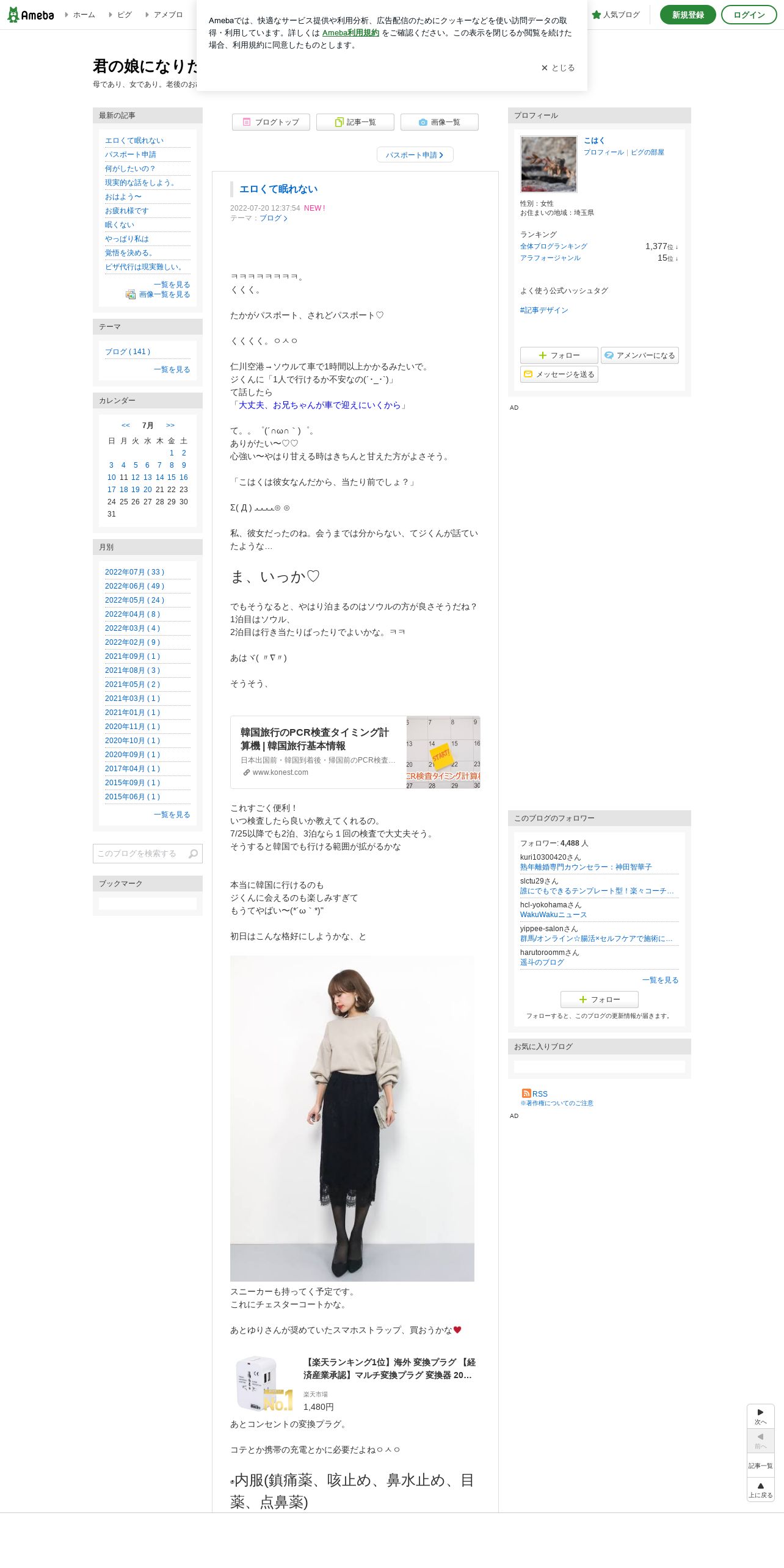Open the 韓国旅行のPCR検査タイミング link card

355,752
